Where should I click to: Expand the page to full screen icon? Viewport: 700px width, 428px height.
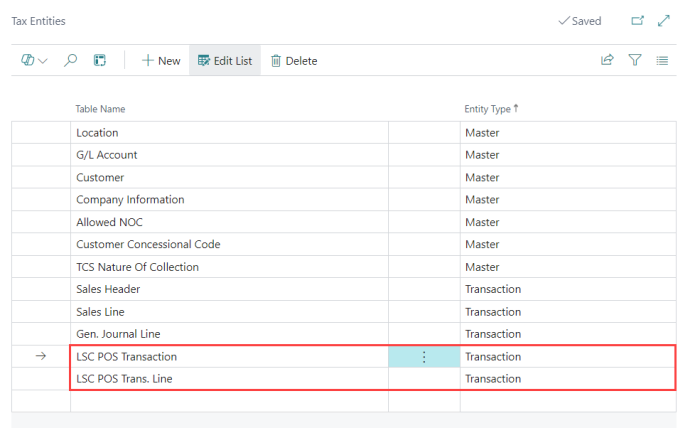[664, 21]
